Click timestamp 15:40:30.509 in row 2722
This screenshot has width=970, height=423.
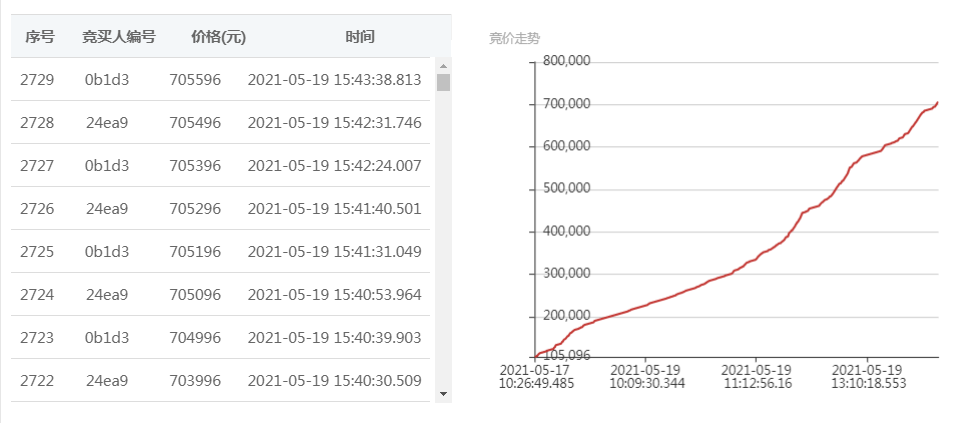coord(377,381)
